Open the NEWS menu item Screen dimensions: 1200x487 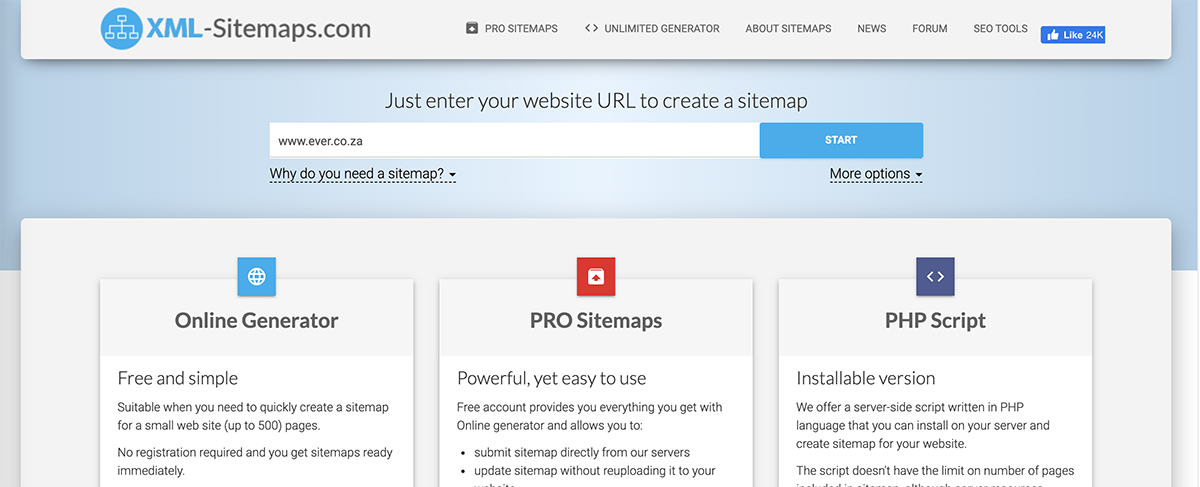(x=872, y=29)
